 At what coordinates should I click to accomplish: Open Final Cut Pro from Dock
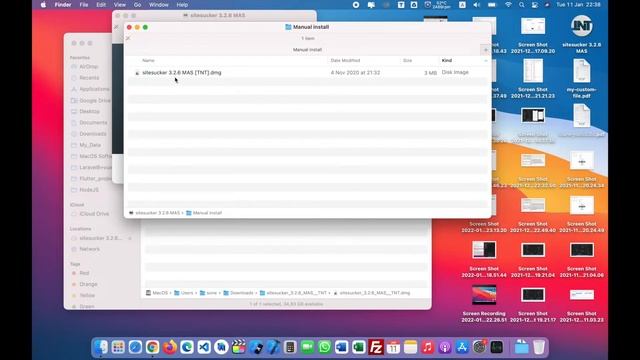[238, 347]
